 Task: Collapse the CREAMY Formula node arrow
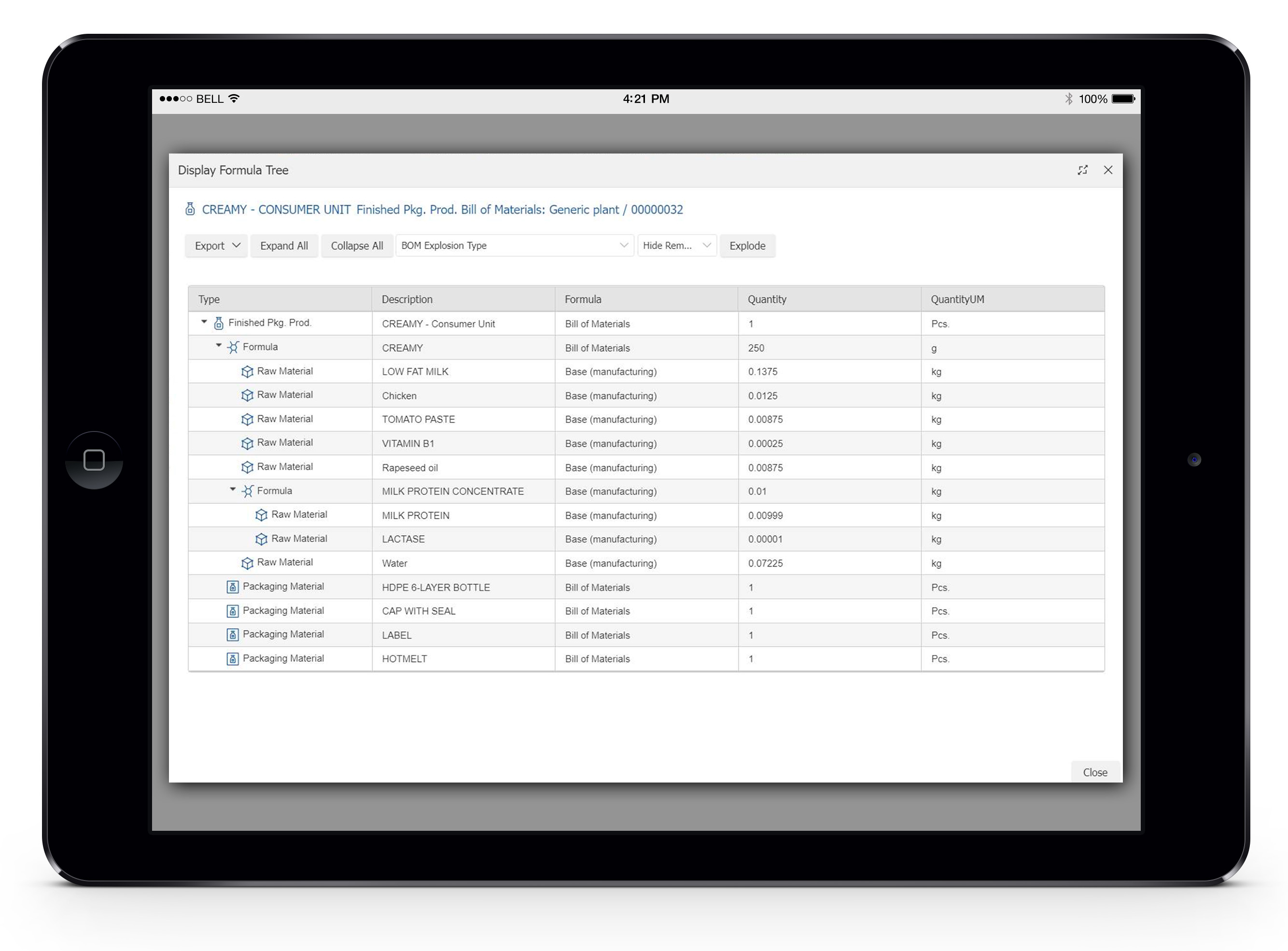(x=219, y=345)
